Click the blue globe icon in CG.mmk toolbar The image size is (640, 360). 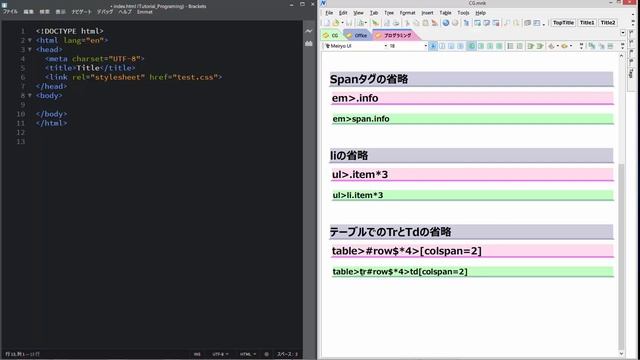point(446,23)
